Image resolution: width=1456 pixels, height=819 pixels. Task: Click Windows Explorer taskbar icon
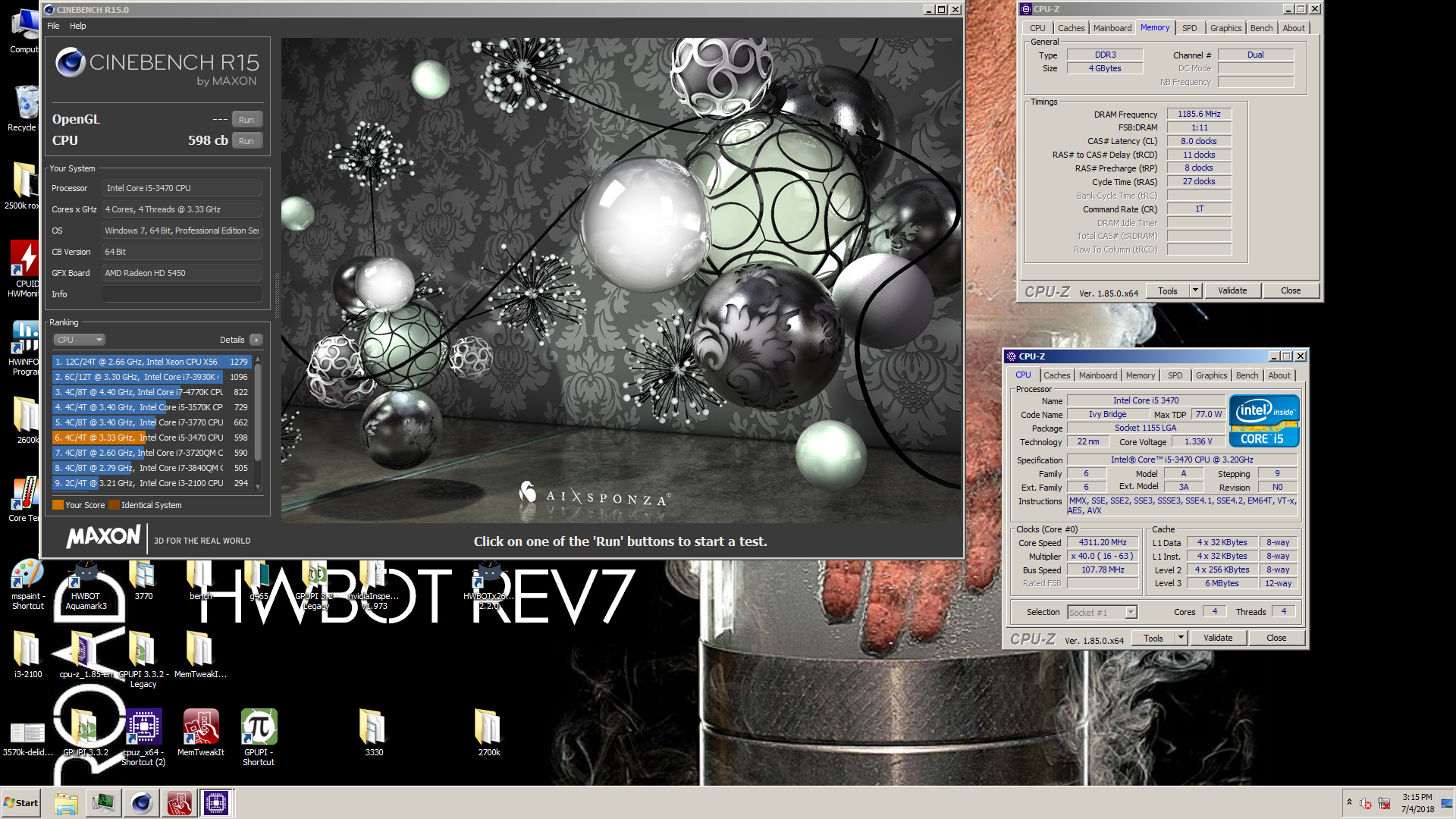(66, 803)
